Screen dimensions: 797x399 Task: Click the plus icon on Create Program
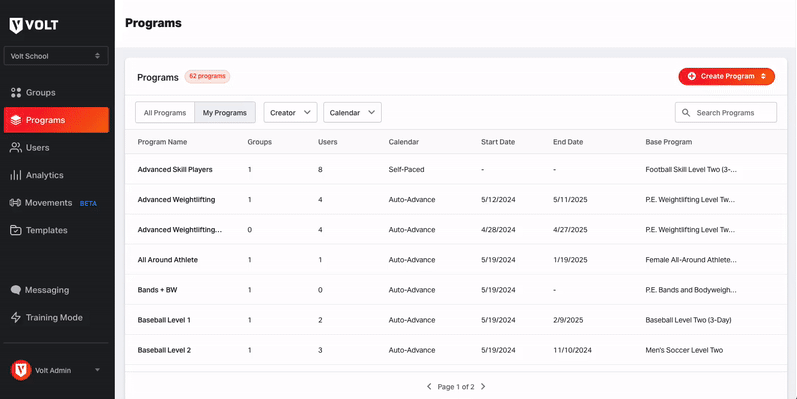pos(691,76)
